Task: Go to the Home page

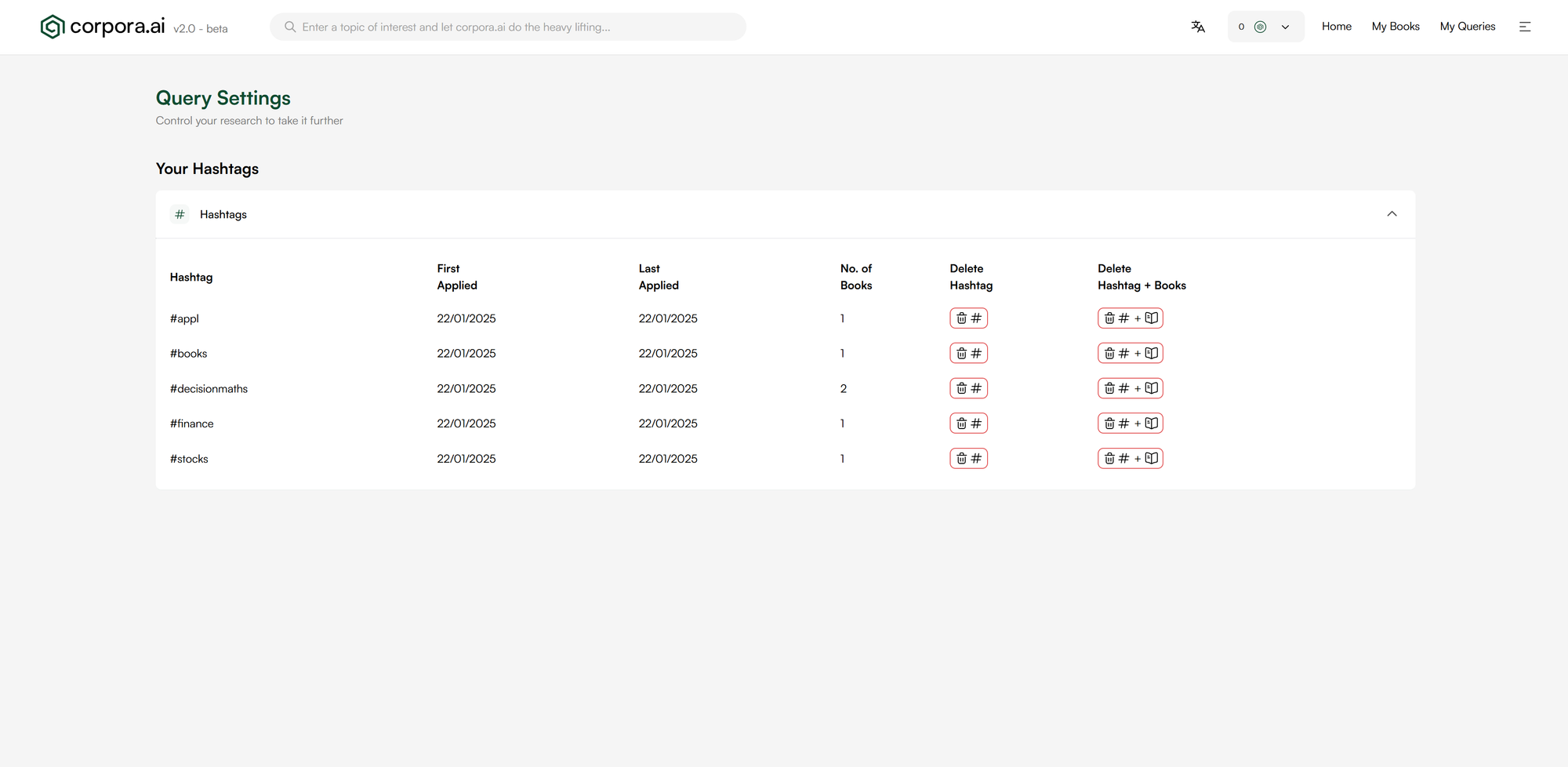Action: 1336,27
